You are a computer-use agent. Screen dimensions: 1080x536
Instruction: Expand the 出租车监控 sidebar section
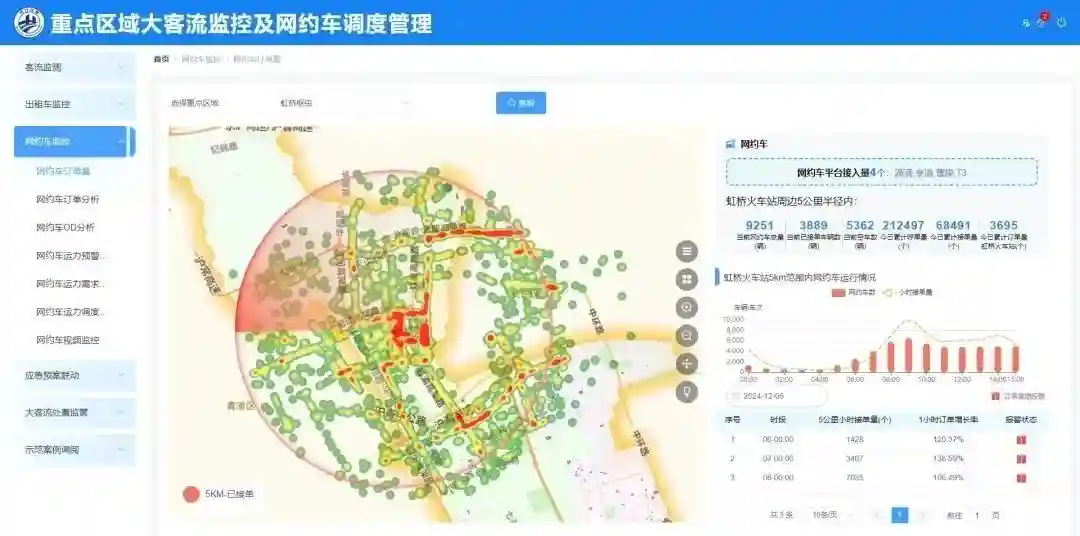[x=74, y=104]
